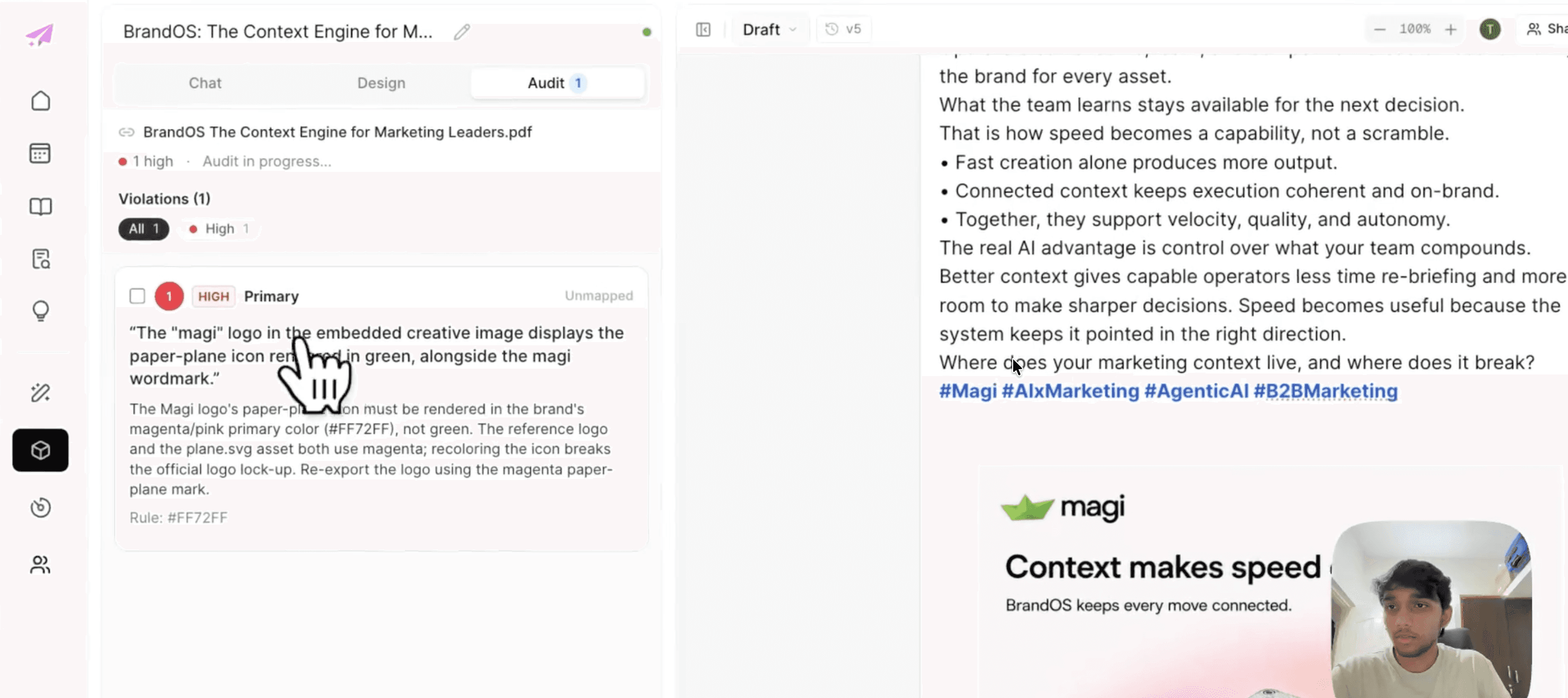1568x698 pixels.
Task: Select the All violations filter chip
Action: click(144, 229)
